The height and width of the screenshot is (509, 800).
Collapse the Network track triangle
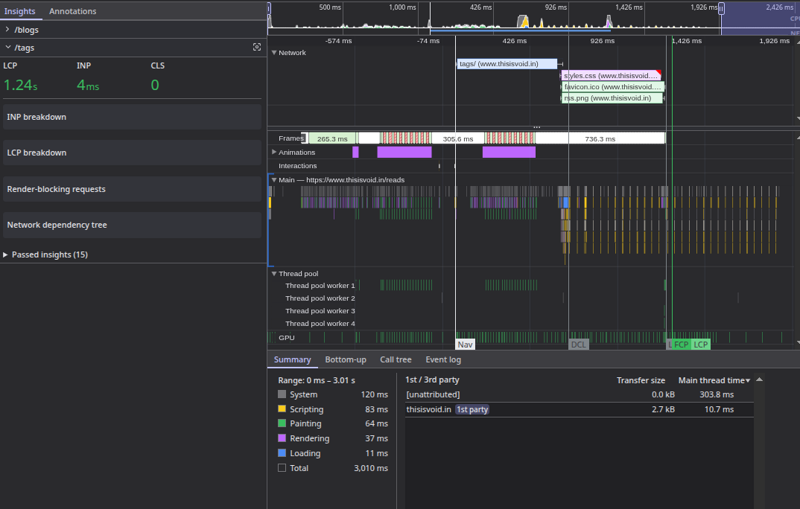274,53
